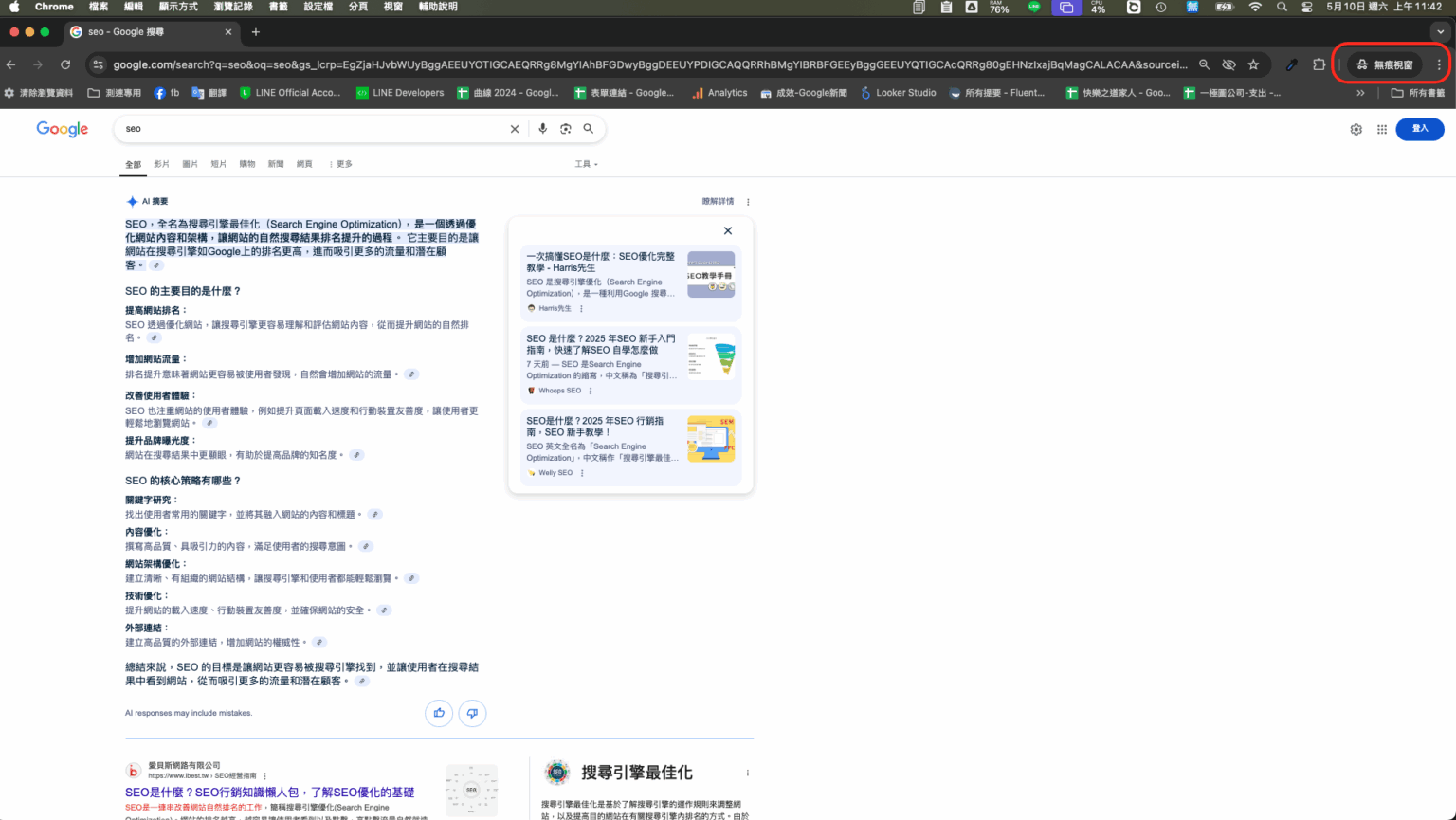
Task: Select the seo - Google 搜尋 browser tab
Action: coord(152,31)
